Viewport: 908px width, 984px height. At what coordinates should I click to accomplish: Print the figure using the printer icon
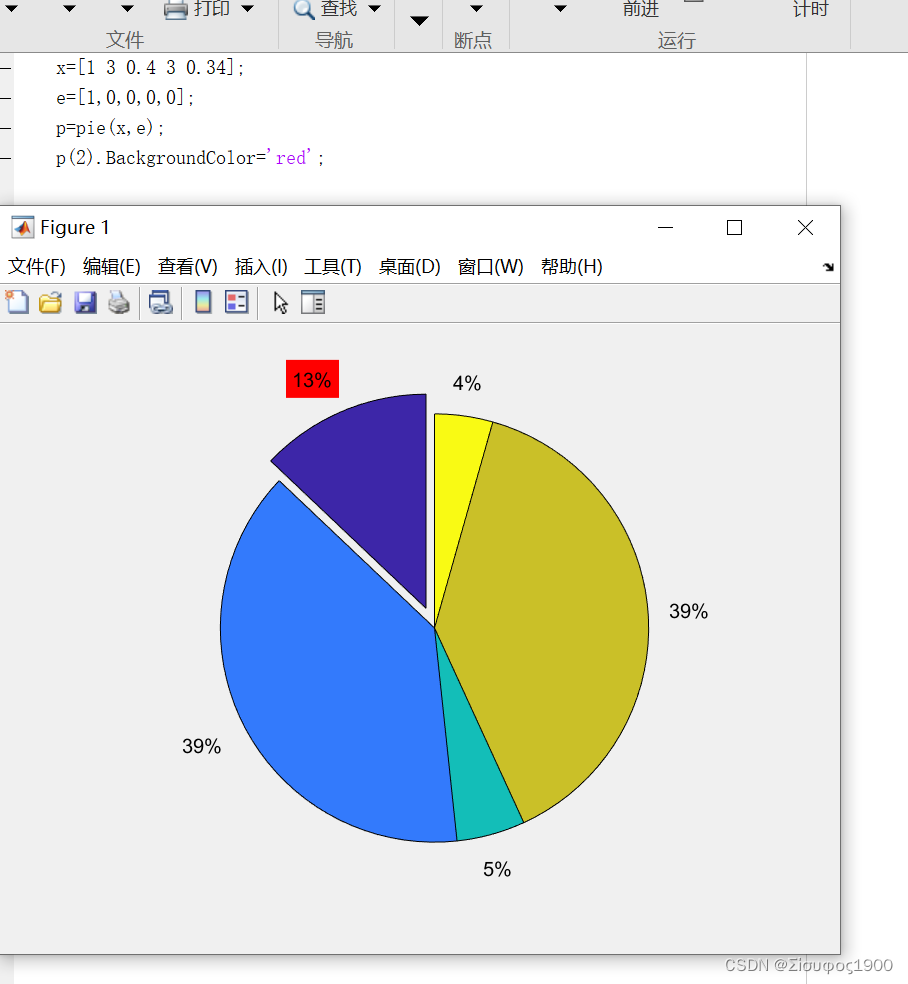click(119, 301)
